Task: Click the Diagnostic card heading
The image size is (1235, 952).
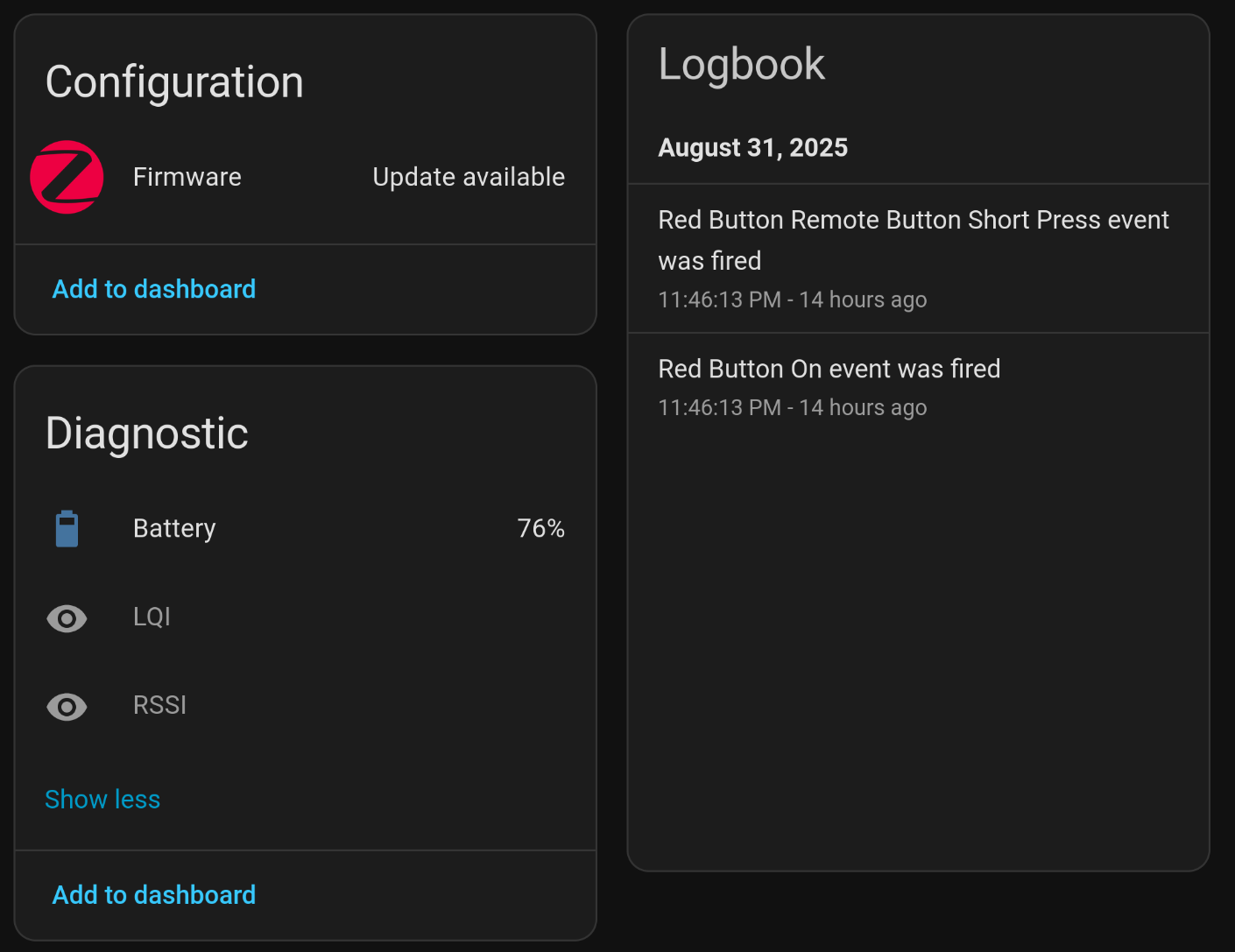Action: click(x=147, y=434)
